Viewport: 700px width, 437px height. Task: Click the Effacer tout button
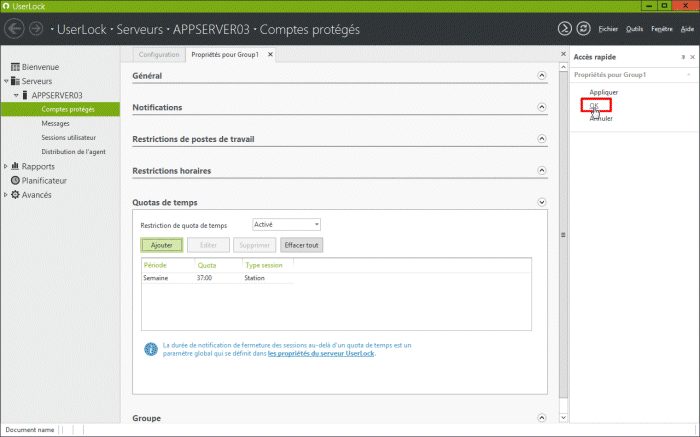pos(301,245)
